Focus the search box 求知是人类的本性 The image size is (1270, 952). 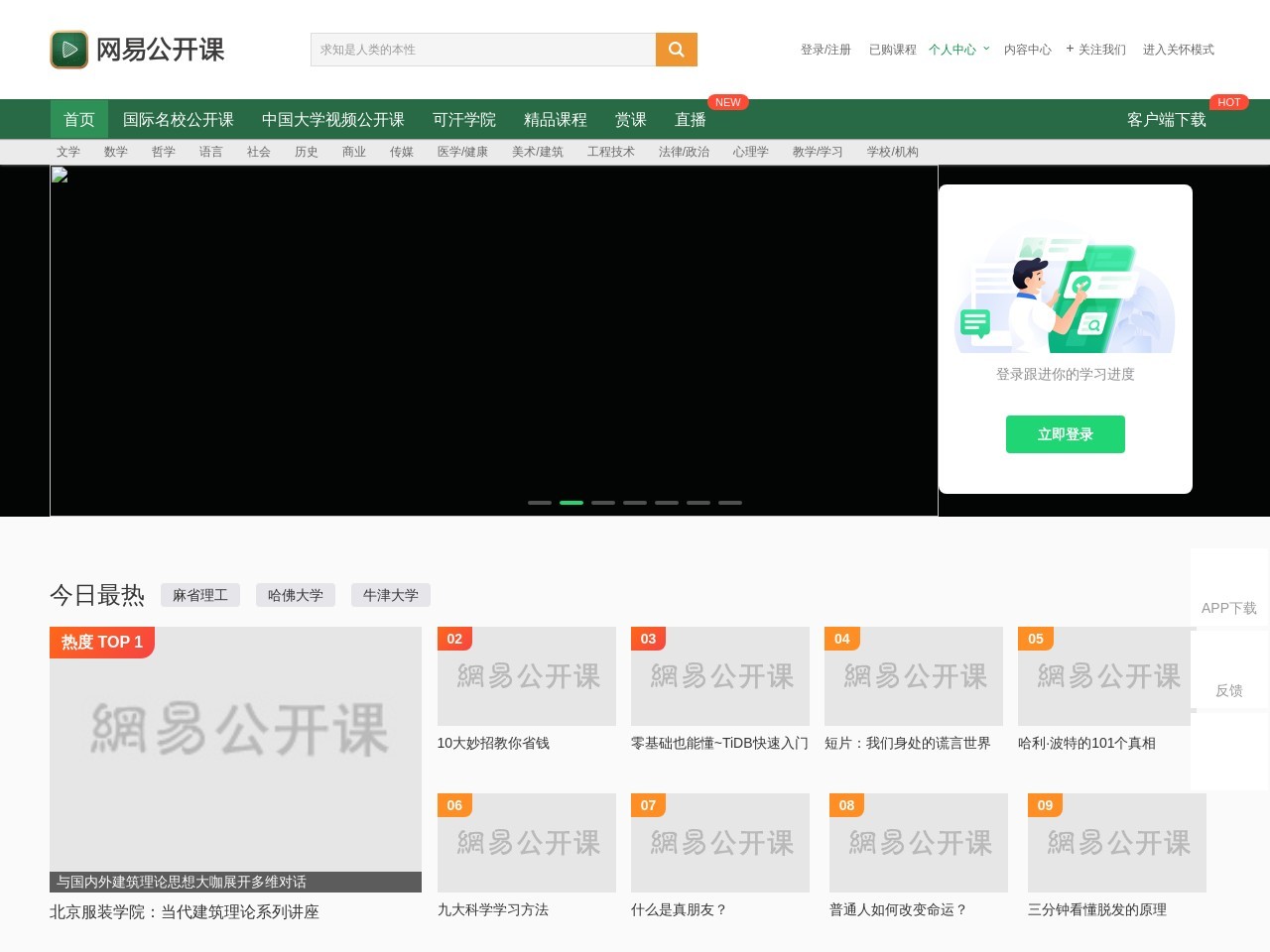click(483, 50)
